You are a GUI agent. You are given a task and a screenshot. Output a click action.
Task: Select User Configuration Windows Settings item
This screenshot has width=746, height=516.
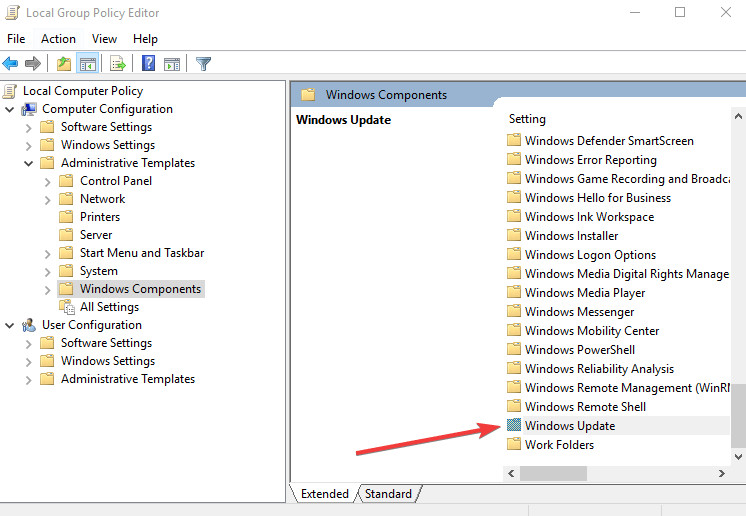click(x=108, y=361)
